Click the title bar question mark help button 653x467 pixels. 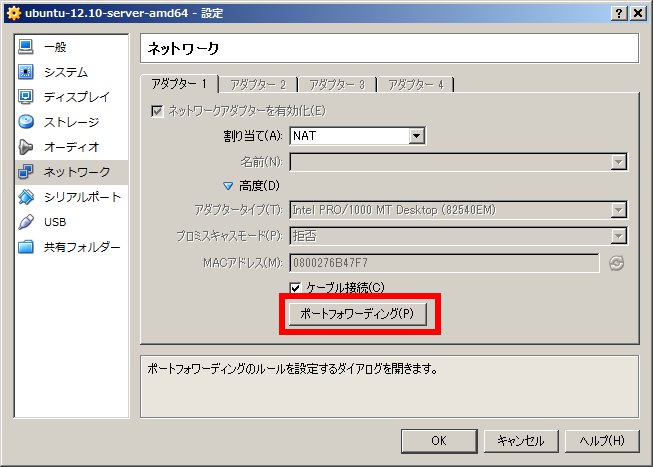pos(619,13)
